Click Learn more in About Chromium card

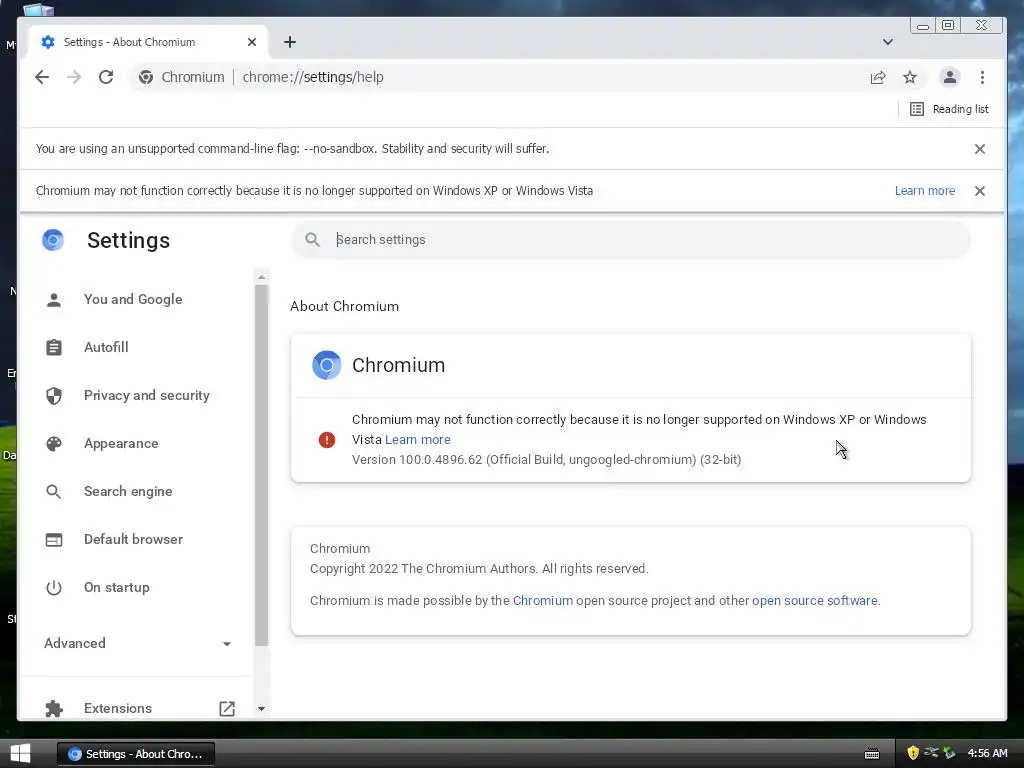pyautogui.click(x=418, y=440)
